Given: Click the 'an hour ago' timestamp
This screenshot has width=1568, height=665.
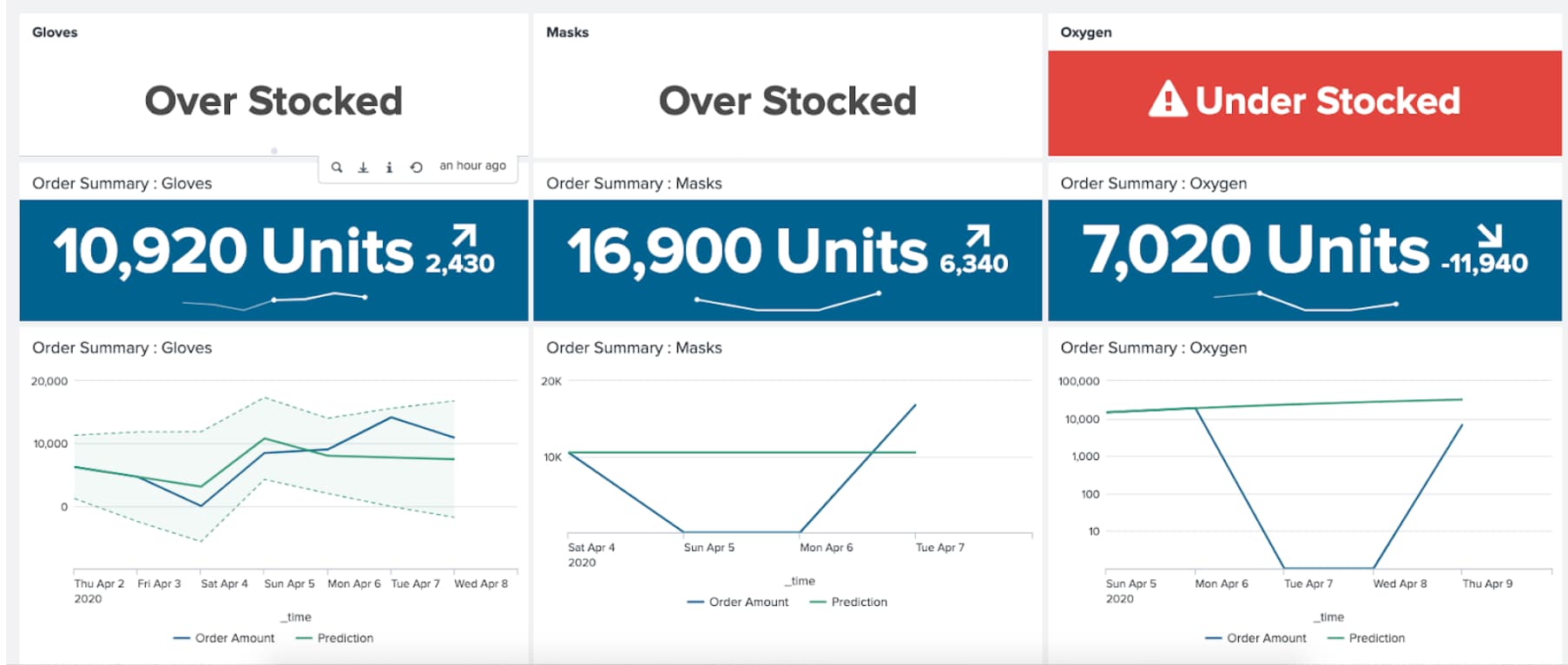Looking at the screenshot, I should click(x=472, y=165).
